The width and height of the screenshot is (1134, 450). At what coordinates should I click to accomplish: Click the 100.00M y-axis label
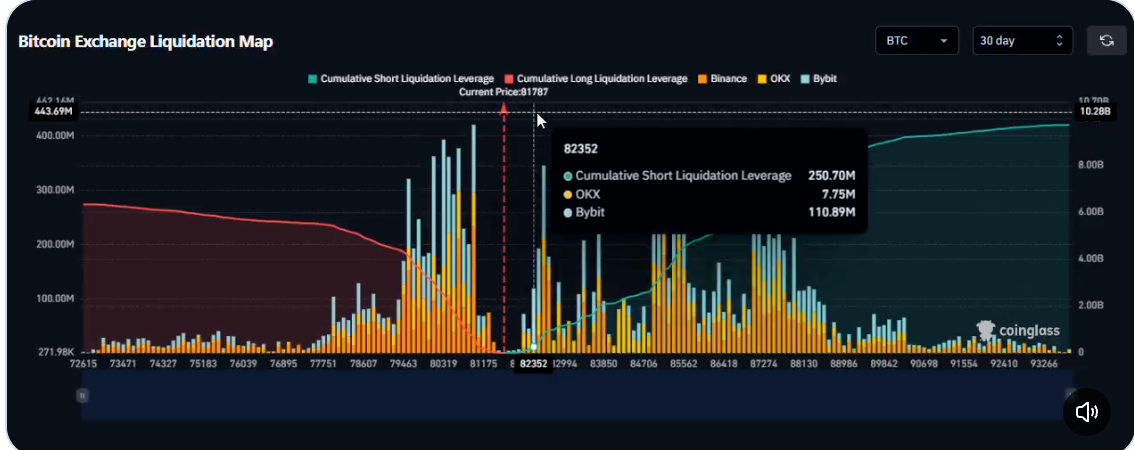[55, 299]
